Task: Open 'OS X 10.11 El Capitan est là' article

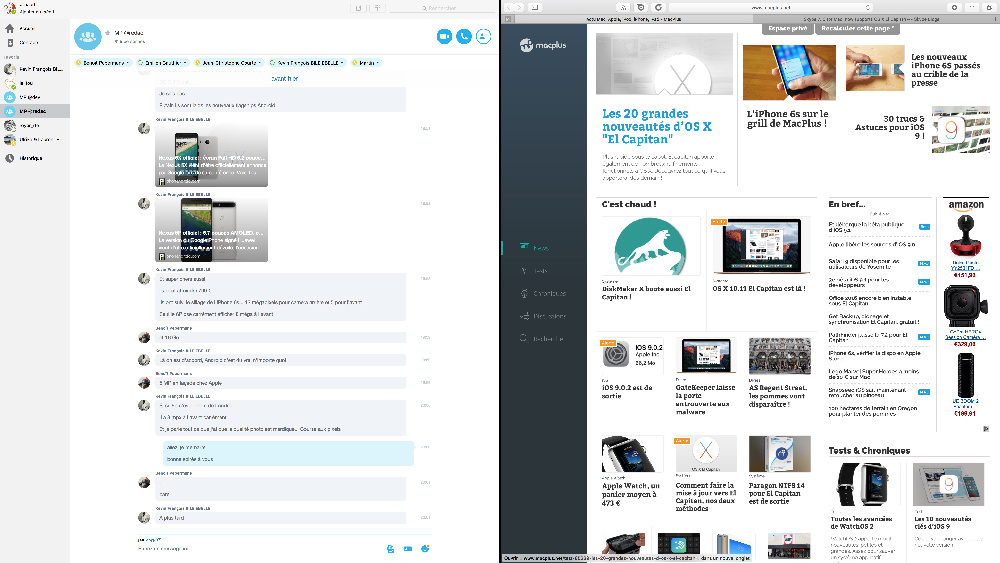Action: (x=759, y=288)
